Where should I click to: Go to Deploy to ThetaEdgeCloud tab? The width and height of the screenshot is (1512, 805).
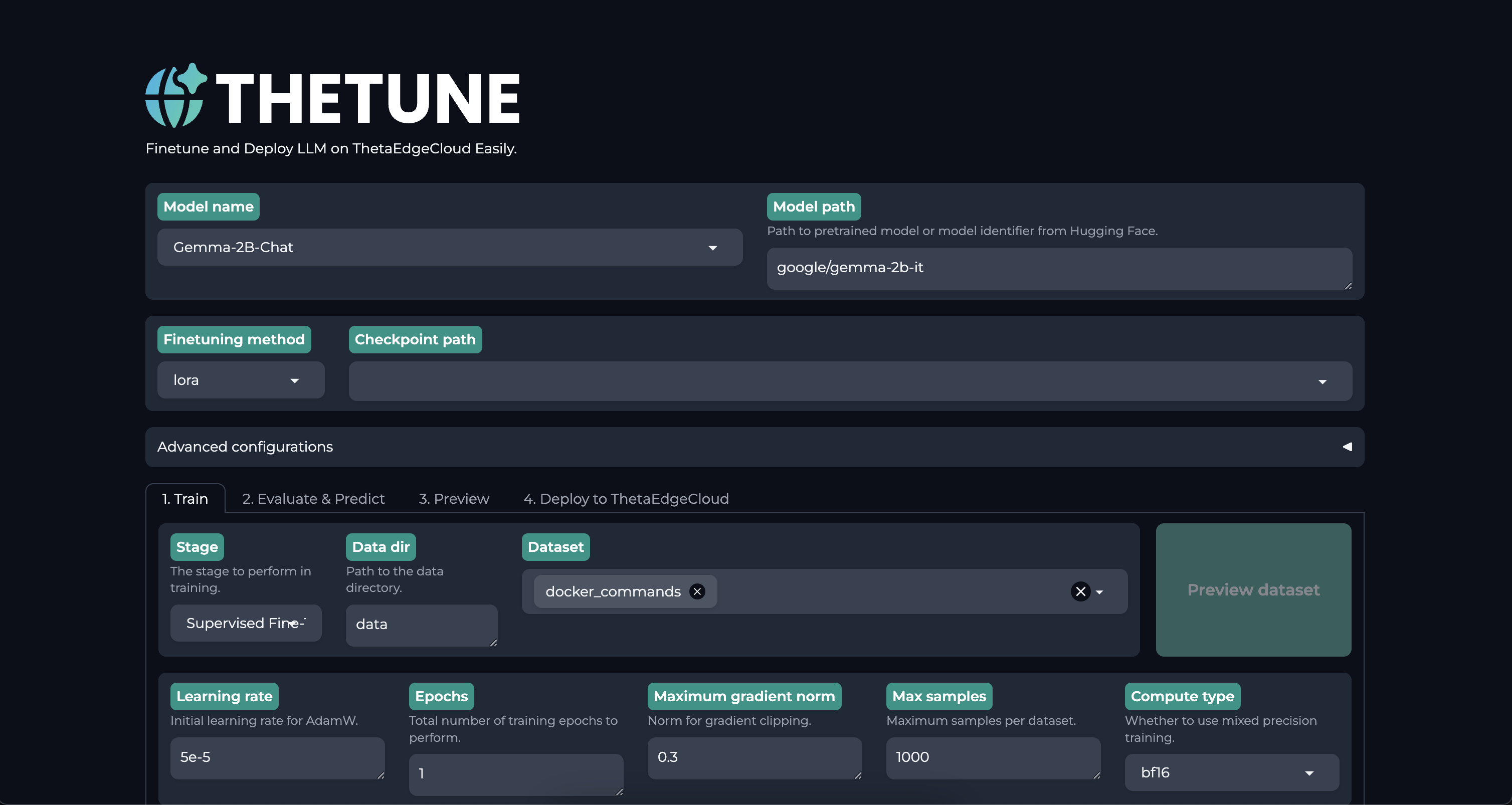626,499
